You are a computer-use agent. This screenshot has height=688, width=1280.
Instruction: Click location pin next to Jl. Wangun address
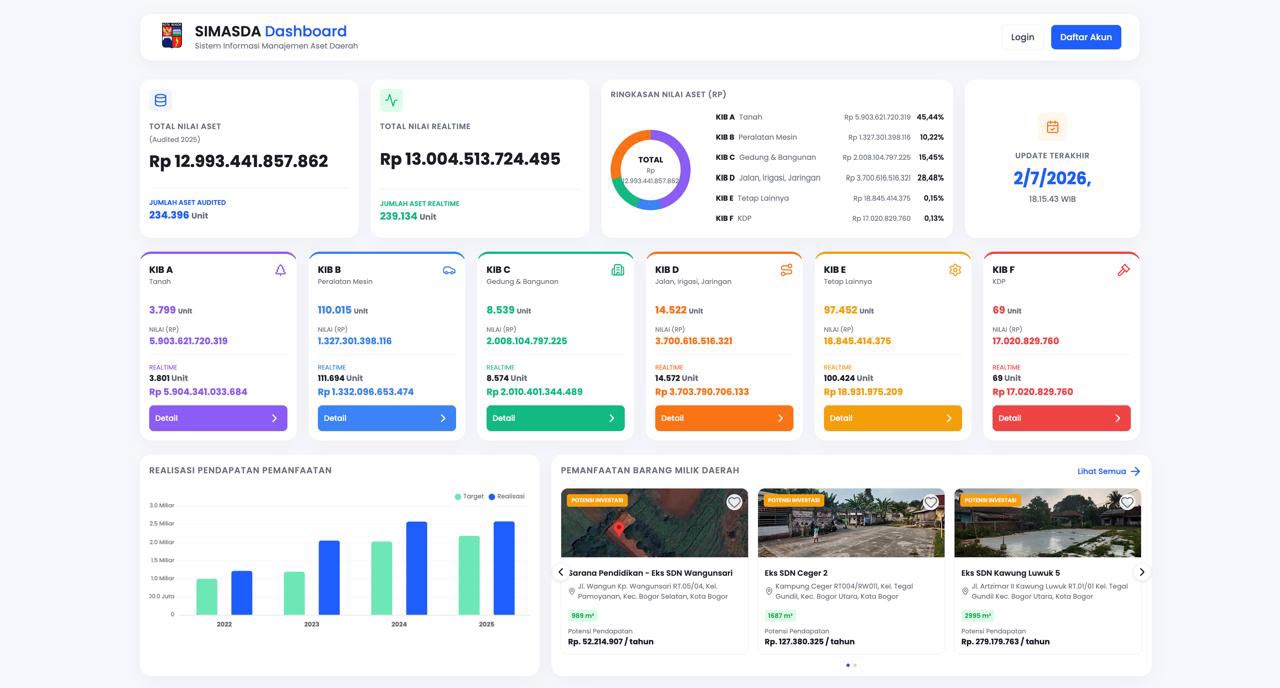(572, 592)
